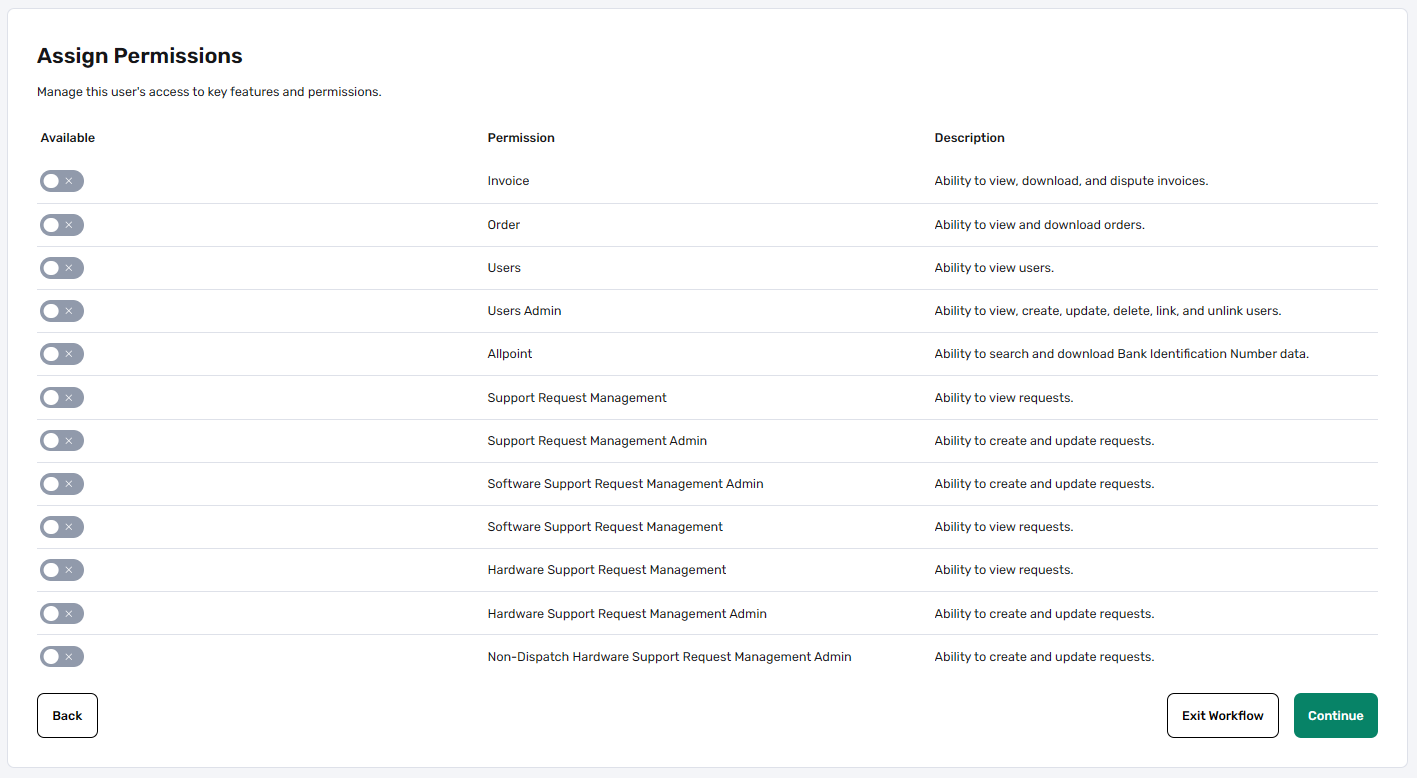Select the Invoice permission name
Screen dimensions: 1417x778
(508, 181)
